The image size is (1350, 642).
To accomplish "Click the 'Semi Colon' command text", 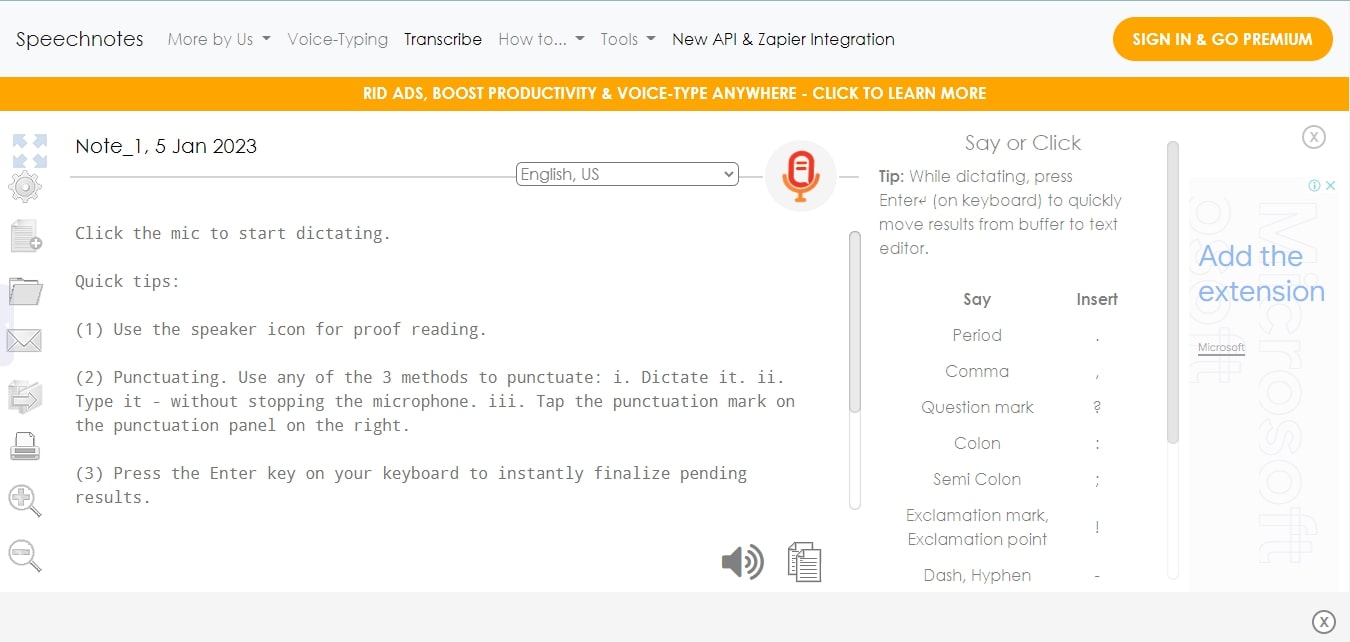I will tap(977, 479).
